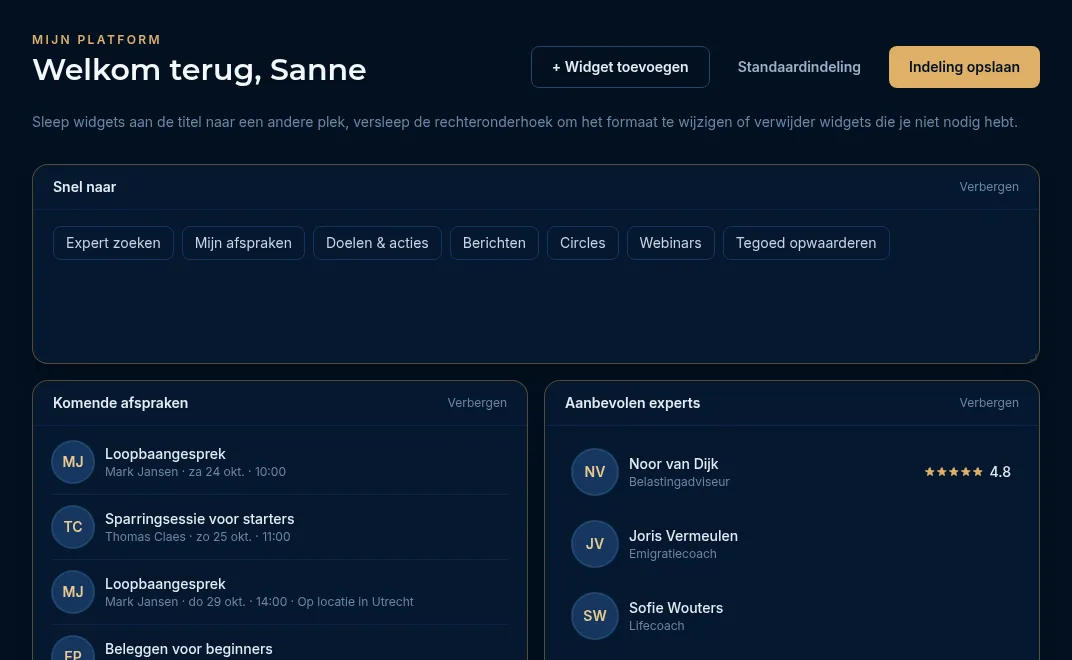This screenshot has height=660, width=1072.
Task: Open Doelen & acties shortcut
Action: coord(377,243)
